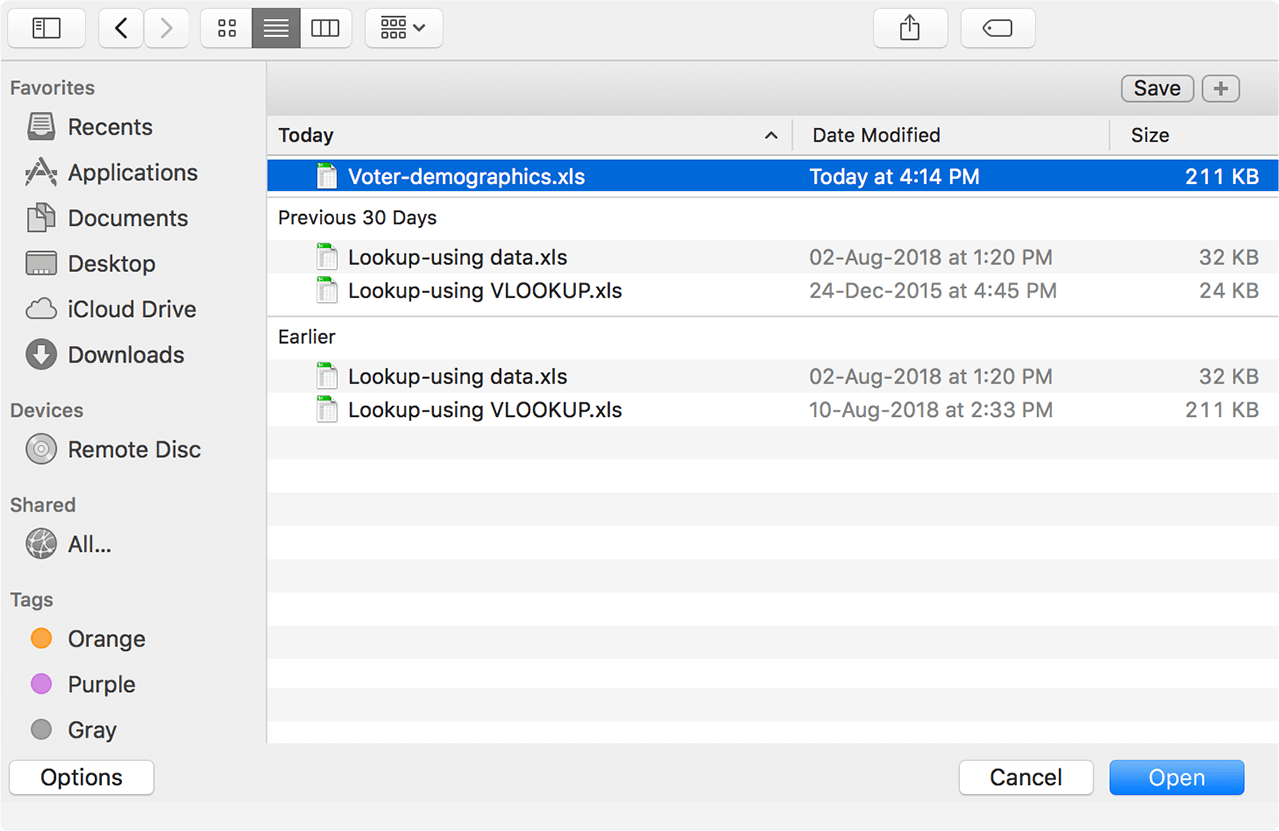Select Lookup-using data.xls under Earlier
The height and width of the screenshot is (831, 1279).
point(773,377)
